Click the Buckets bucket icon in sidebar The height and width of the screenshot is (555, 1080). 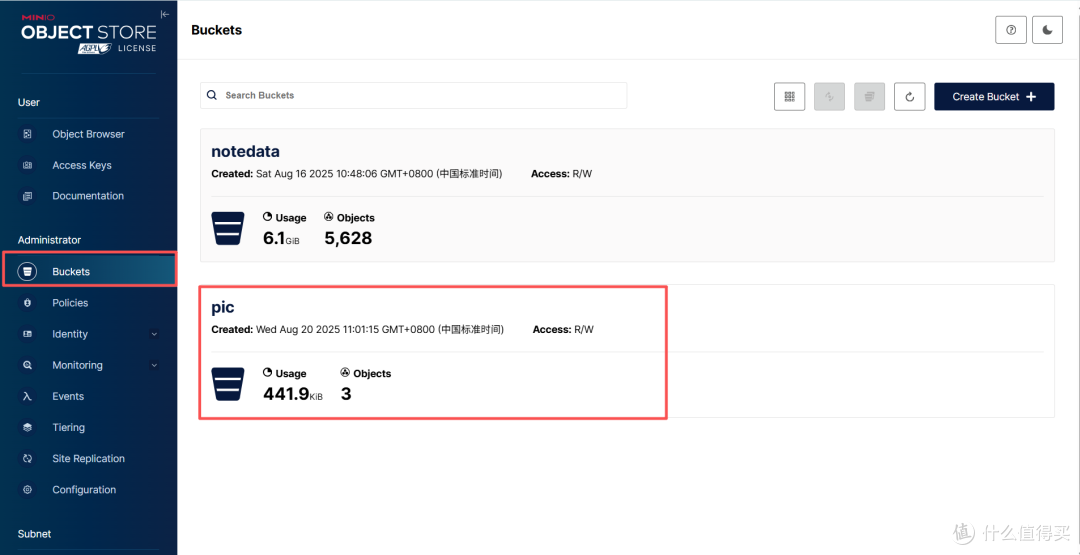tap(28, 272)
